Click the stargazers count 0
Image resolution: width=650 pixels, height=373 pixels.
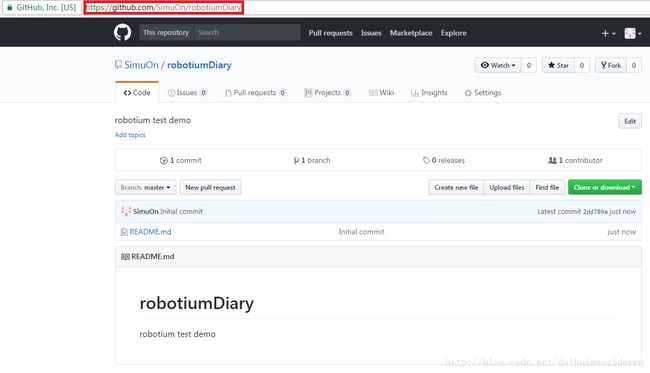pyautogui.click(x=582, y=65)
